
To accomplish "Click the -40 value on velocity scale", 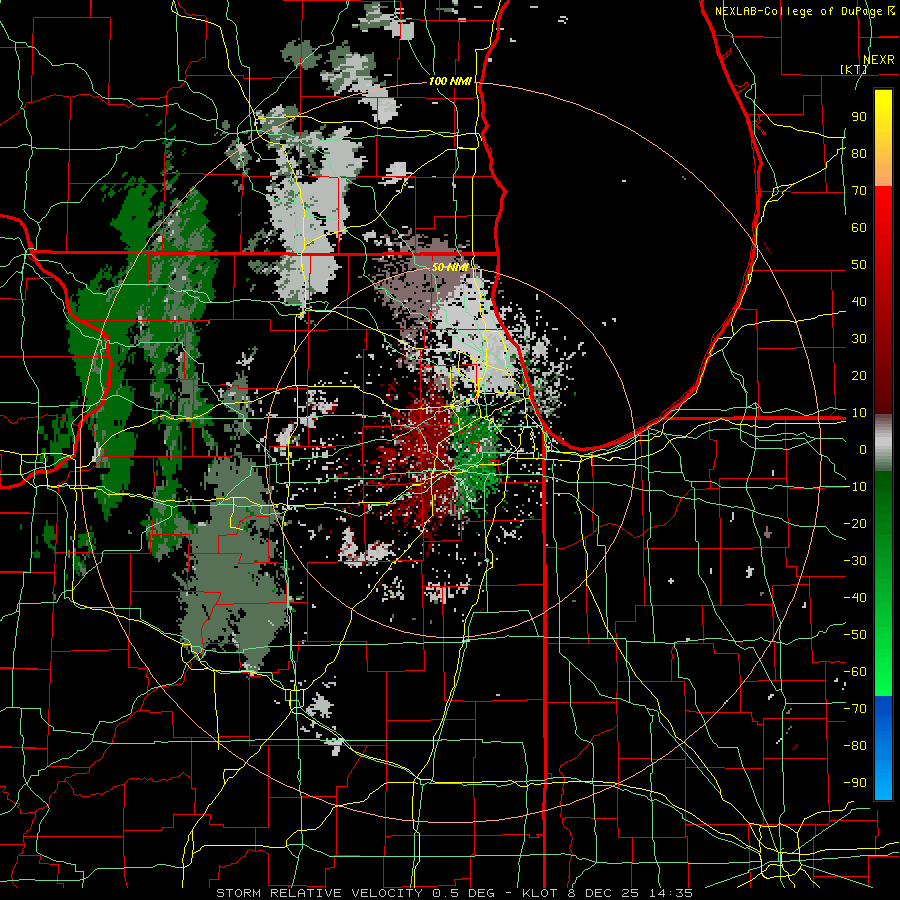I will point(855,598).
